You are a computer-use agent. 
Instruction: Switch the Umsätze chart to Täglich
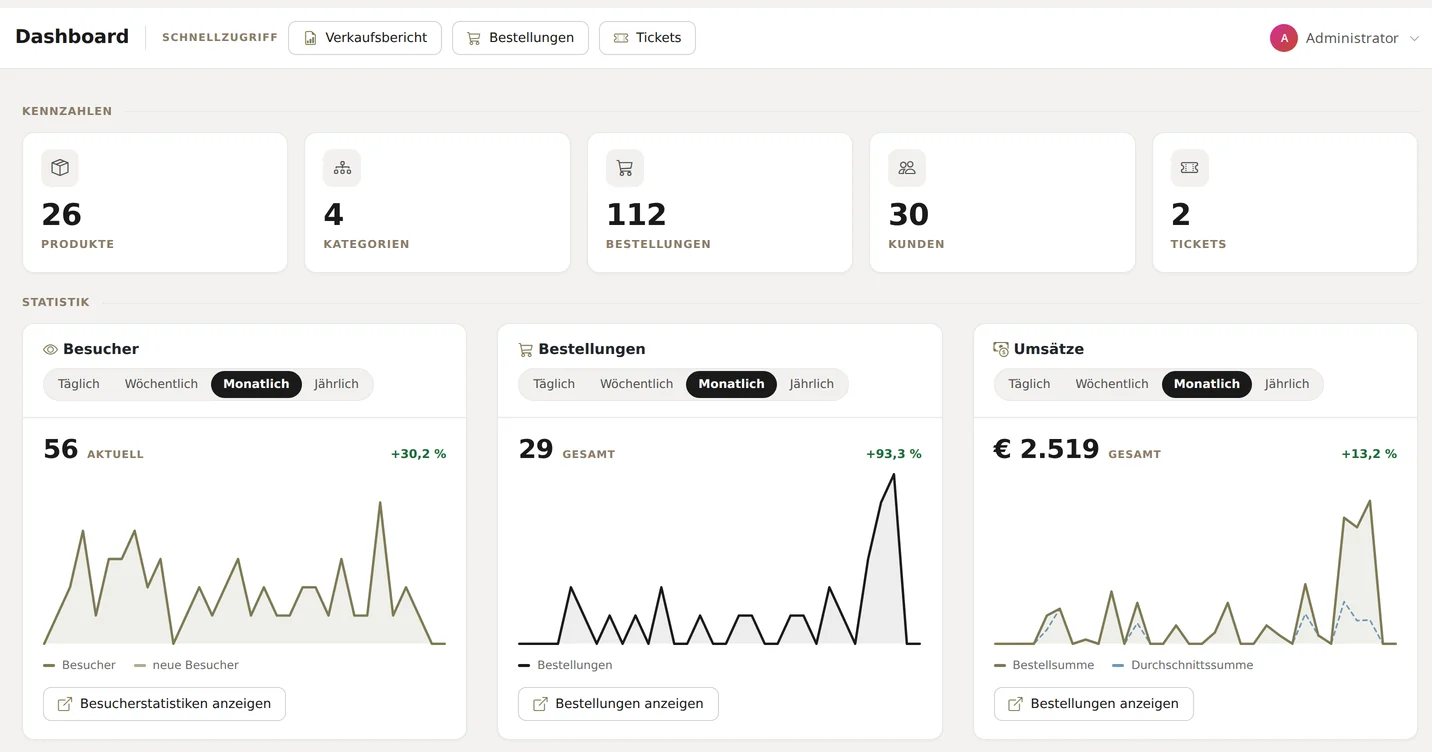point(1029,384)
